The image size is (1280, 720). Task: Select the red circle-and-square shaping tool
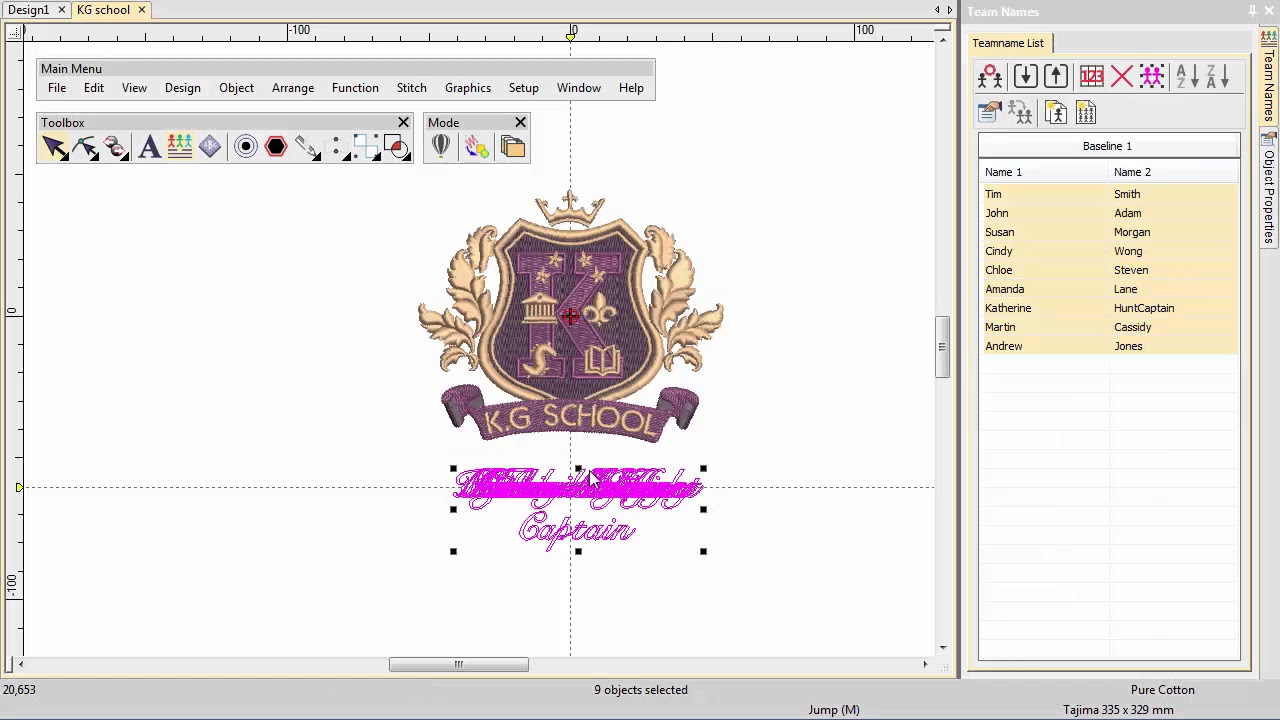(397, 148)
